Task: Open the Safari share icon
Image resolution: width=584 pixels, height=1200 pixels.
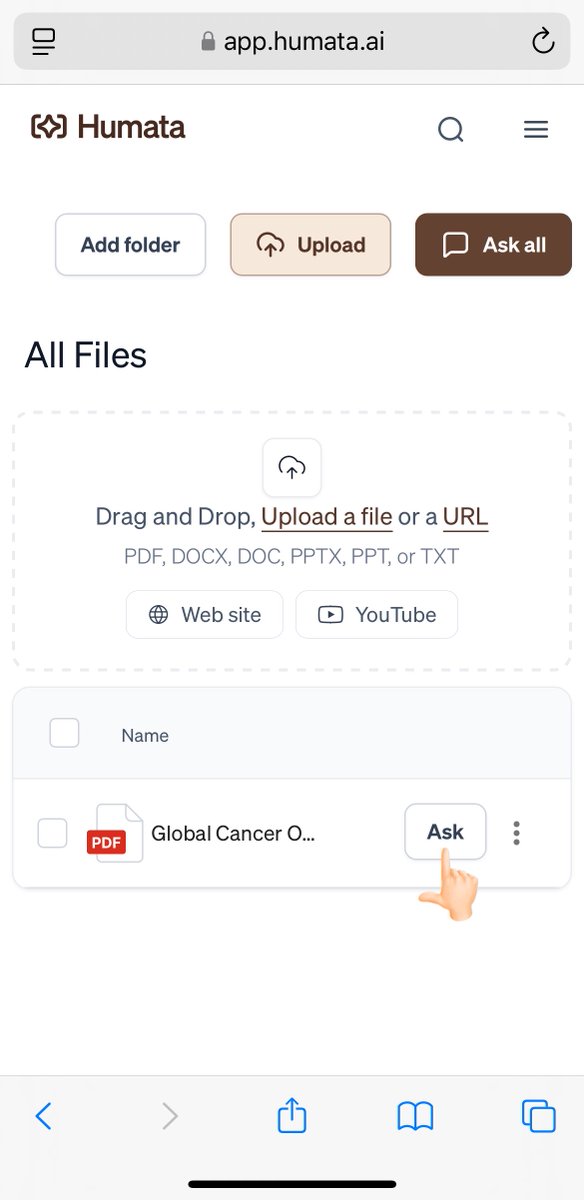Action: [292, 1114]
